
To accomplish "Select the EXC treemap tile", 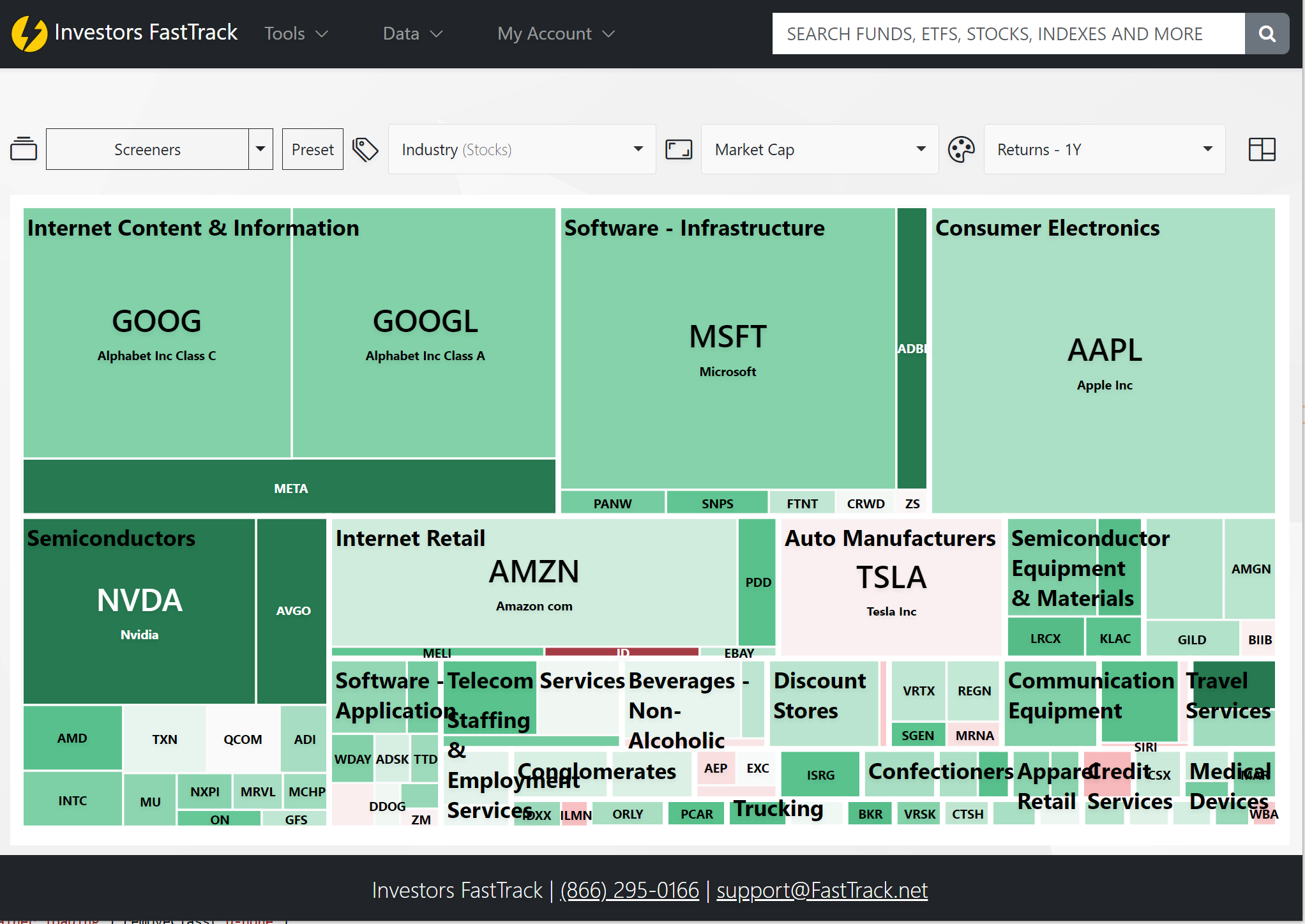I will click(x=757, y=768).
